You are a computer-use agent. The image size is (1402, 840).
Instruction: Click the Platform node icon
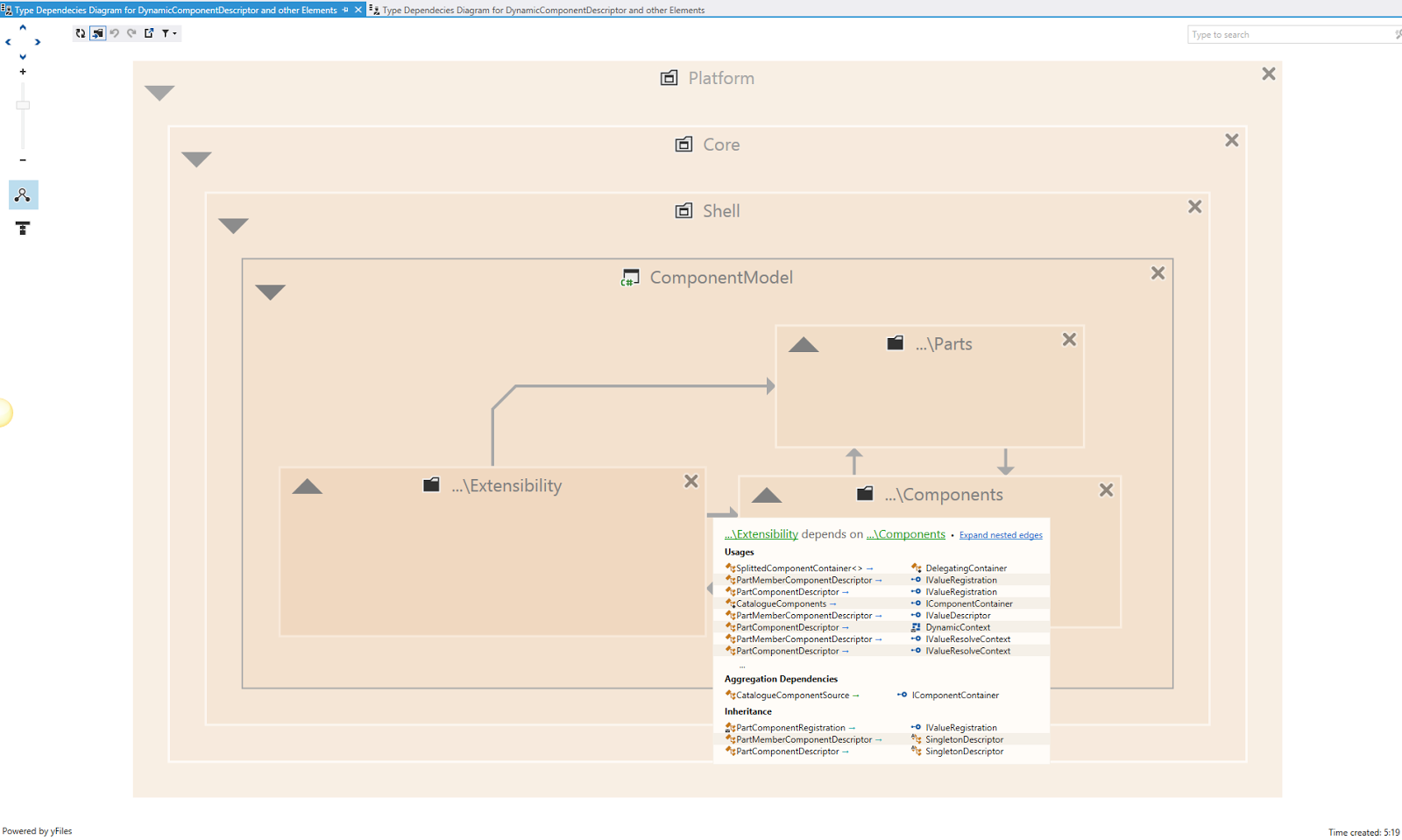tap(669, 78)
